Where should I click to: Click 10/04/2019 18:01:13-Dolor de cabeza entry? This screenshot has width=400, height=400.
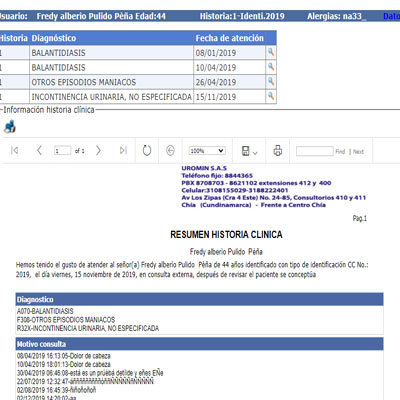pyautogui.click(x=64, y=364)
